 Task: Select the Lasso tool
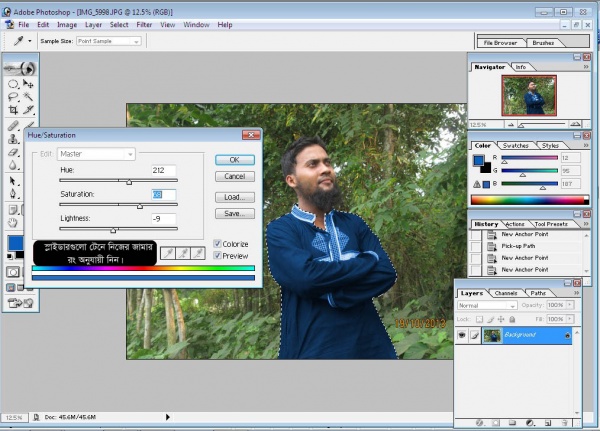click(x=13, y=96)
